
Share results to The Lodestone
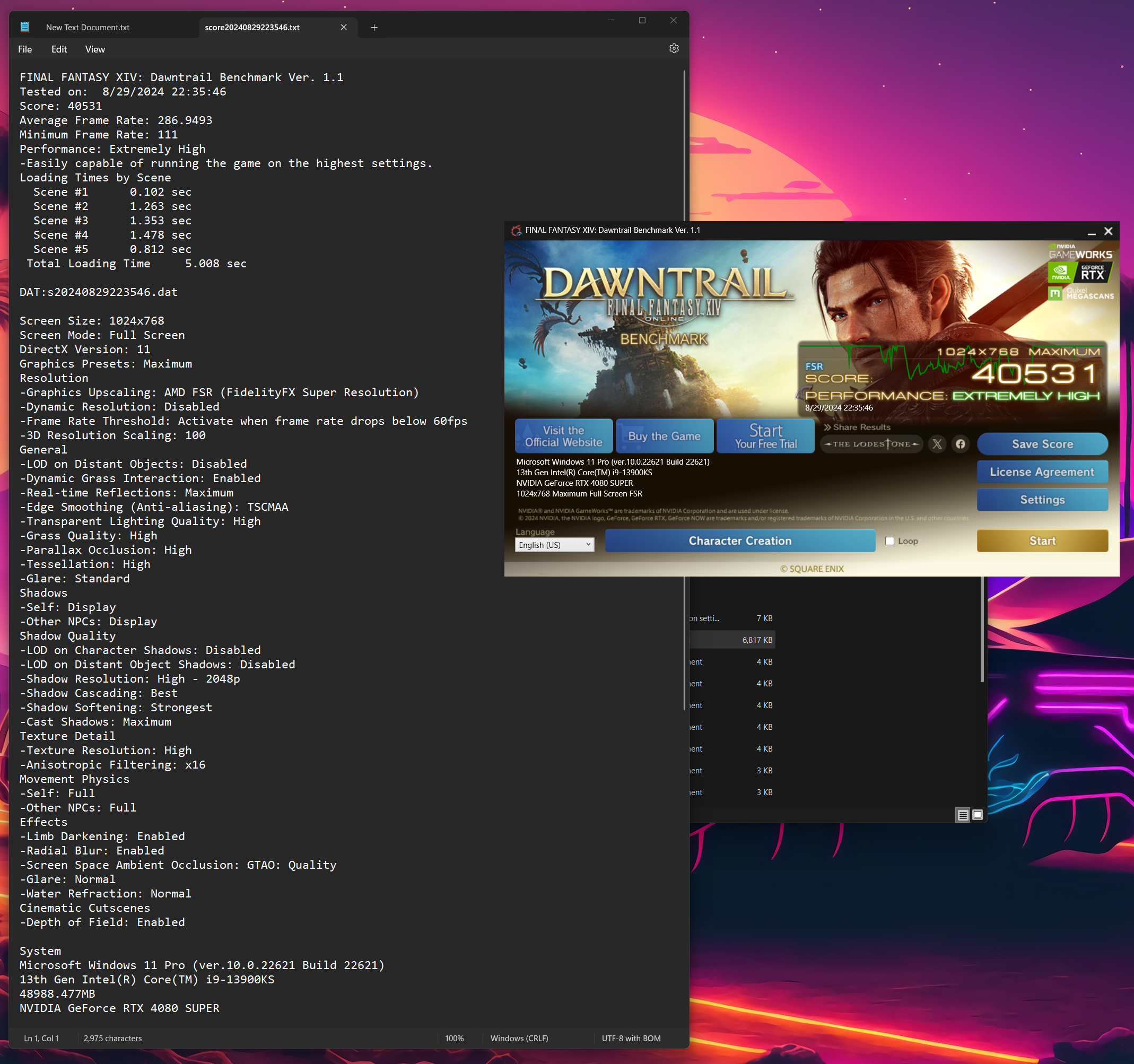point(871,444)
